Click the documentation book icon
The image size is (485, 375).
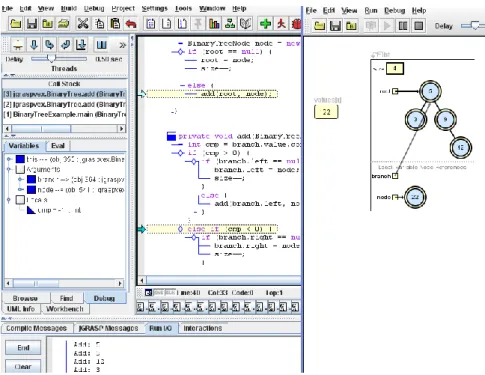point(245,24)
